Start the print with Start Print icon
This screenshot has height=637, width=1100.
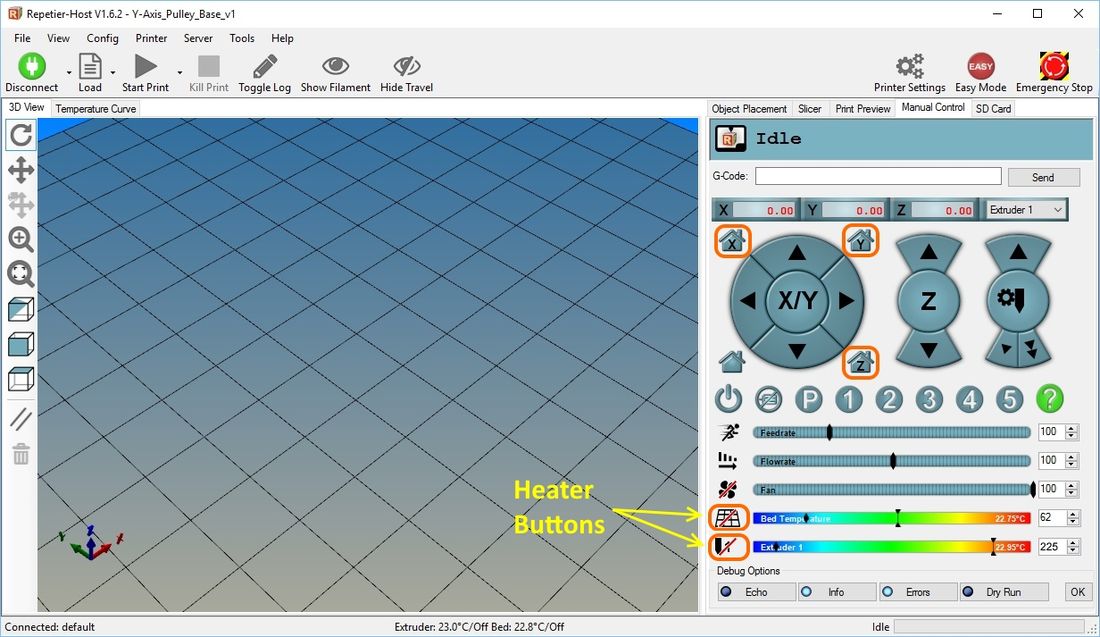click(145, 67)
